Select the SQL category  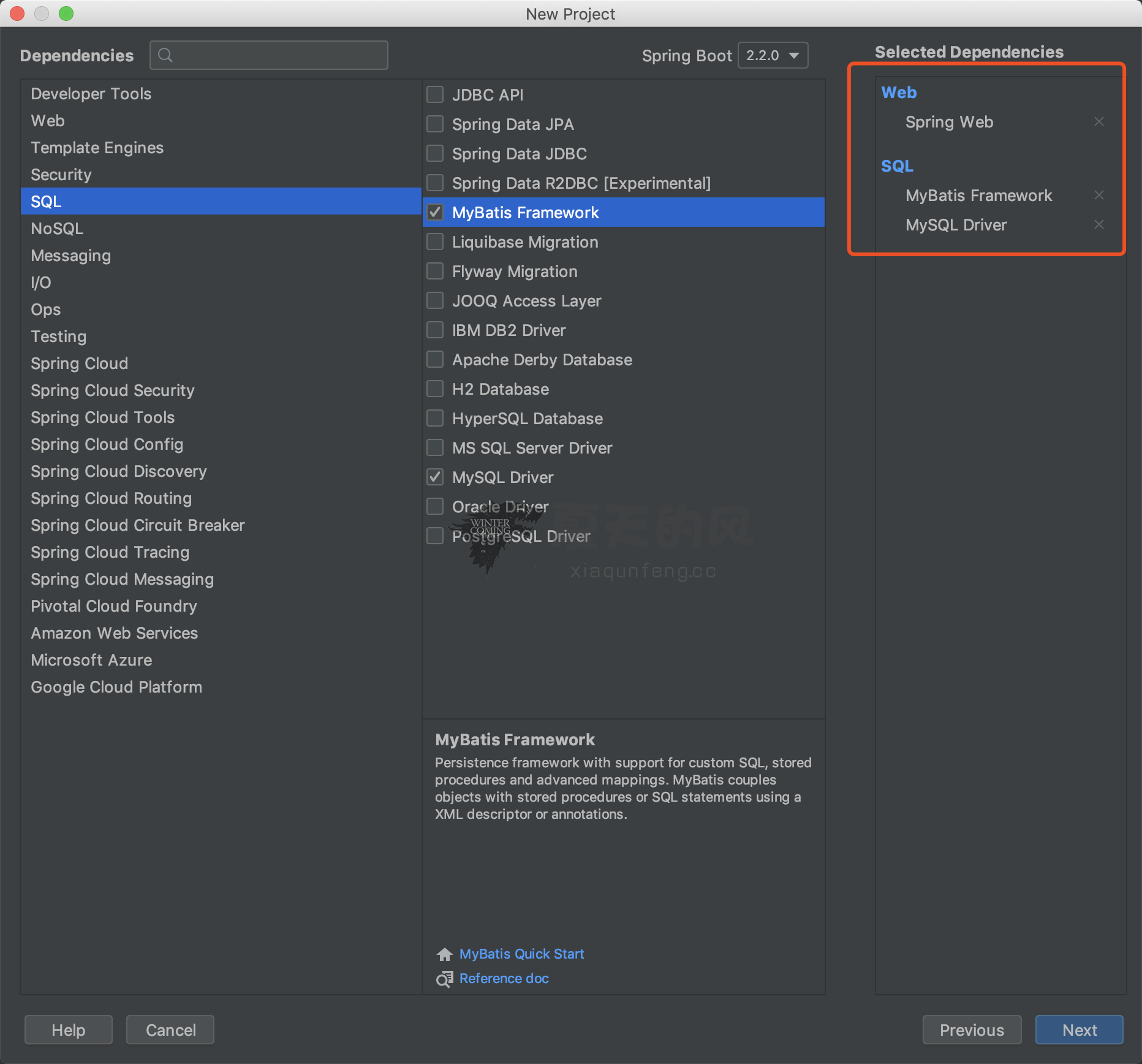coord(221,202)
